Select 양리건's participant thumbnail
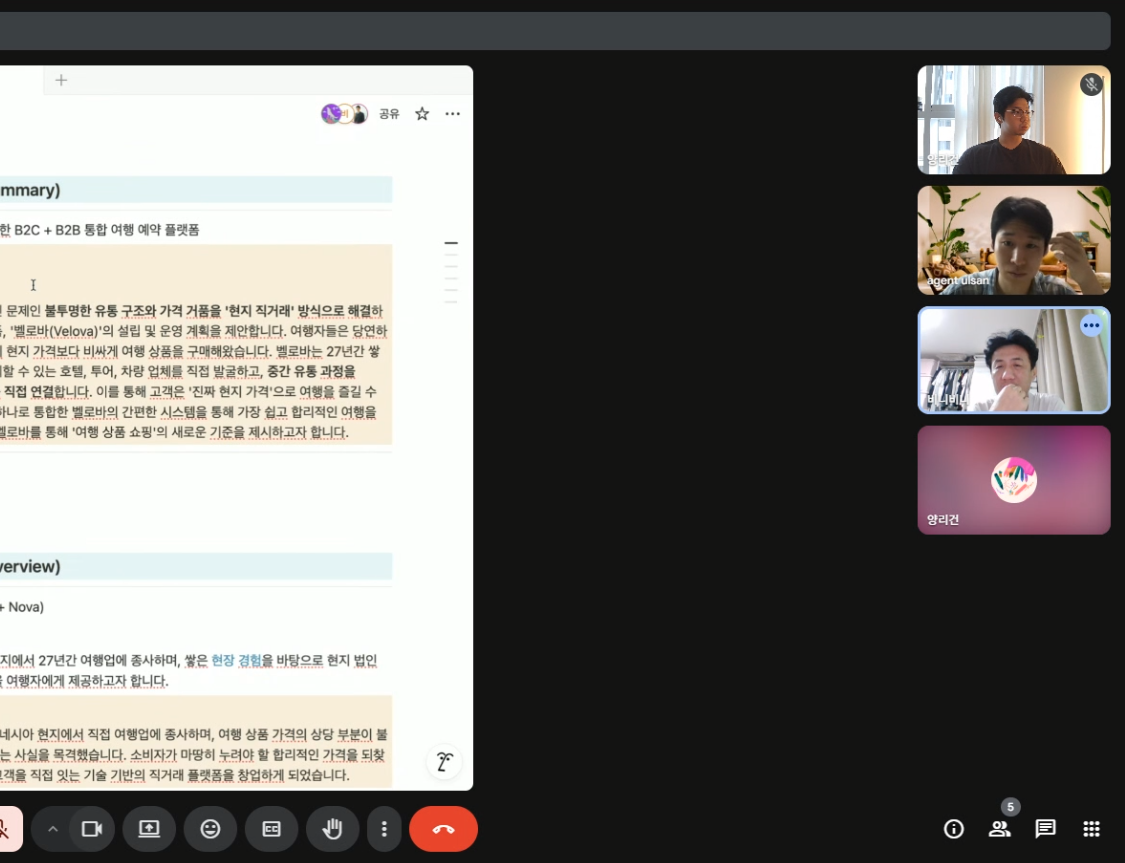This screenshot has width=1125, height=863. click(1013, 479)
